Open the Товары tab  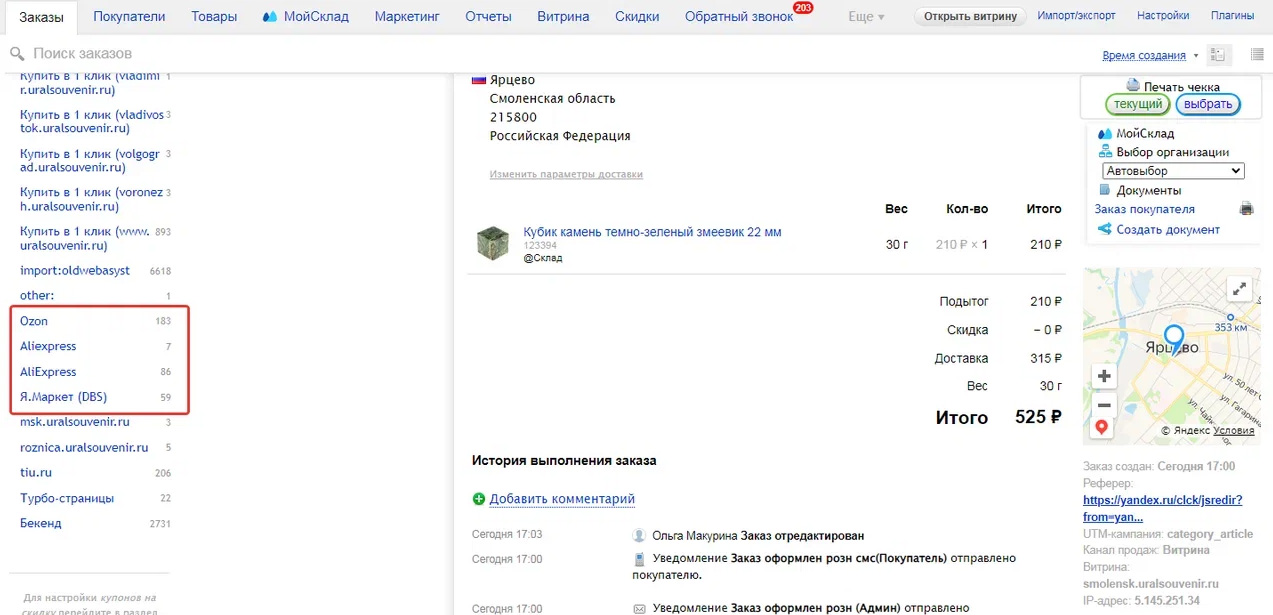pyautogui.click(x=214, y=16)
